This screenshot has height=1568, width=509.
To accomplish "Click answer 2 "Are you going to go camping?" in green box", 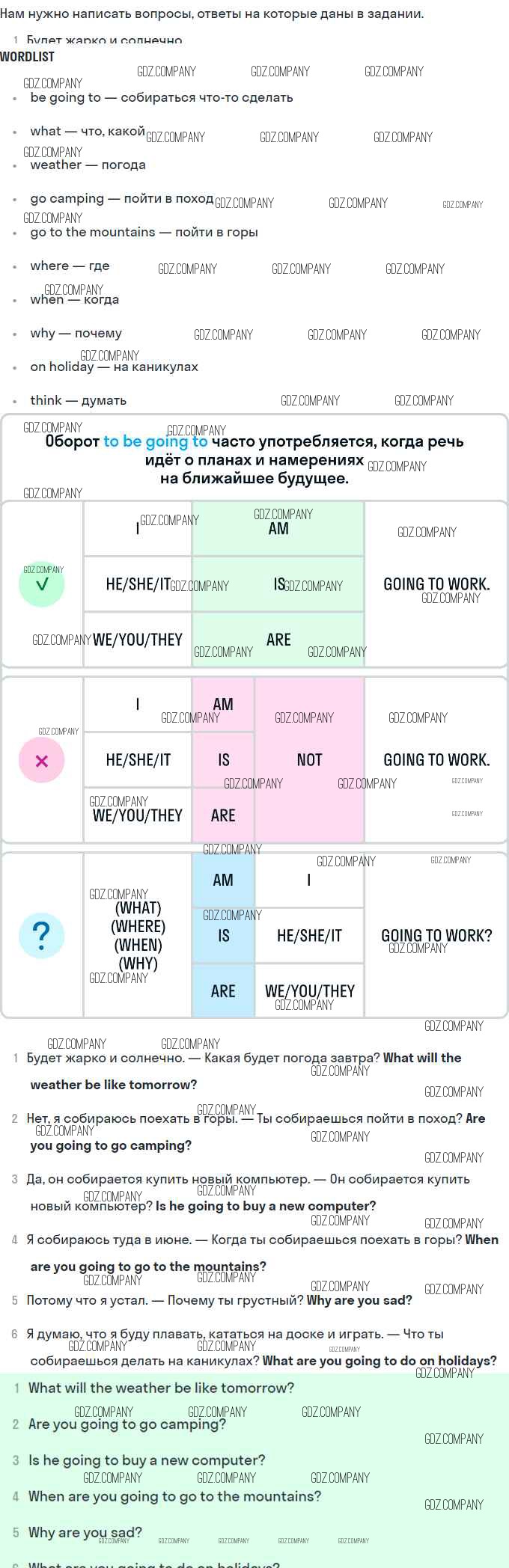I will coord(127,1424).
